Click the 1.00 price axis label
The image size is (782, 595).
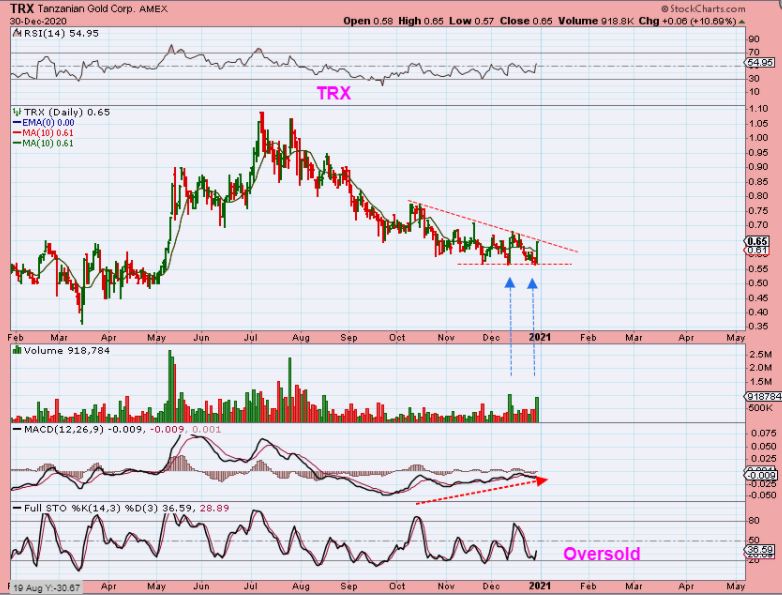coord(758,138)
